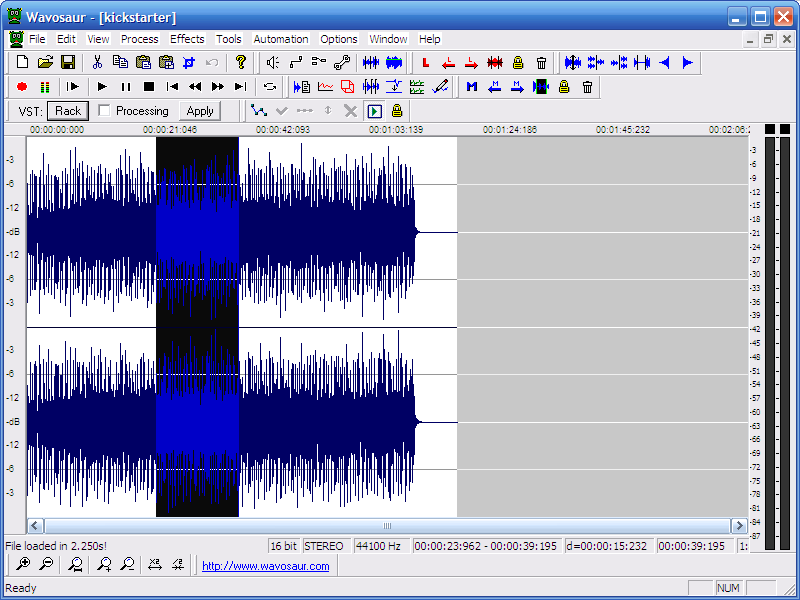The image size is (800, 600).
Task: Play the audio with the Play button
Action: (x=102, y=87)
